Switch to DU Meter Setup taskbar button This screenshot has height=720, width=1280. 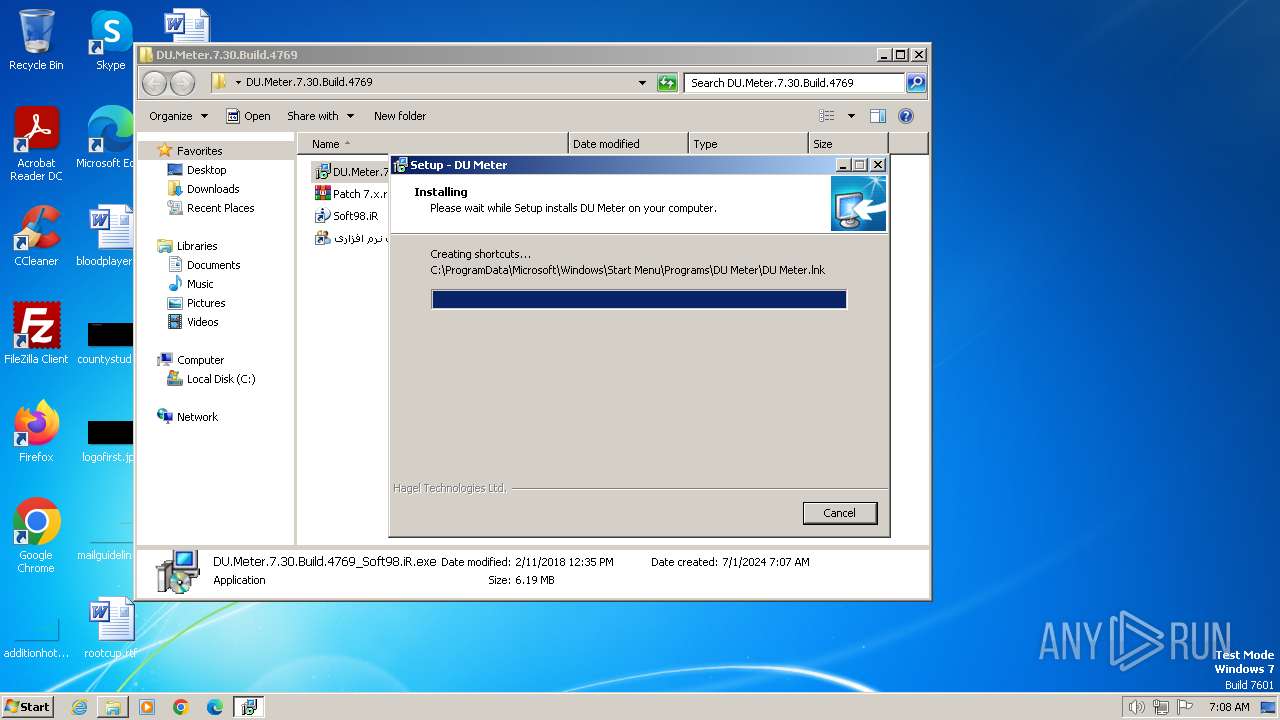pos(249,707)
